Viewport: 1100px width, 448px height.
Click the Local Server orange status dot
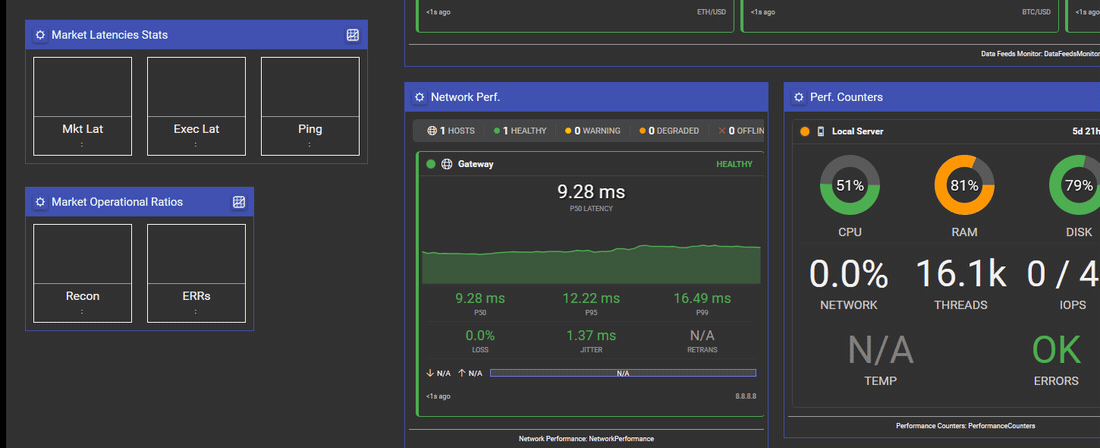(804, 131)
